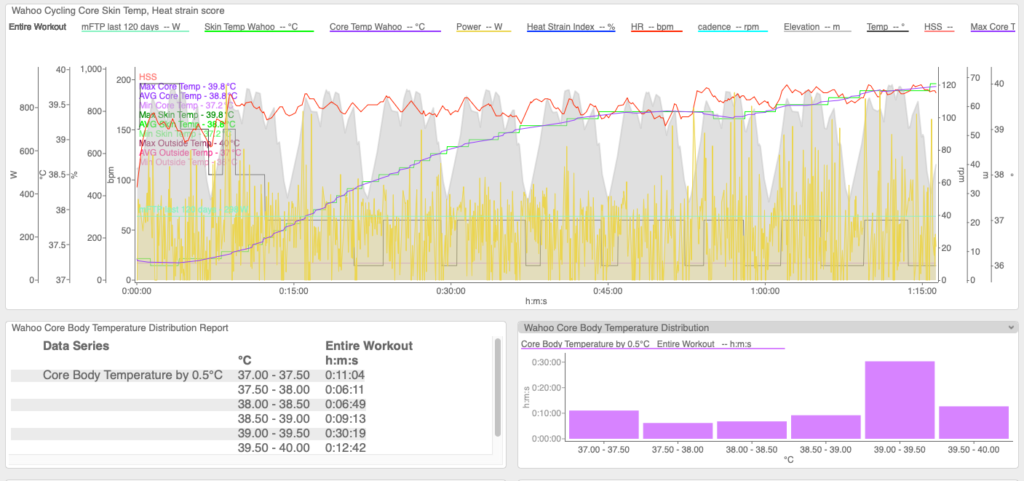Click the 39.50 - 40.00 histogram bar
This screenshot has width=1024, height=481.
click(x=973, y=422)
